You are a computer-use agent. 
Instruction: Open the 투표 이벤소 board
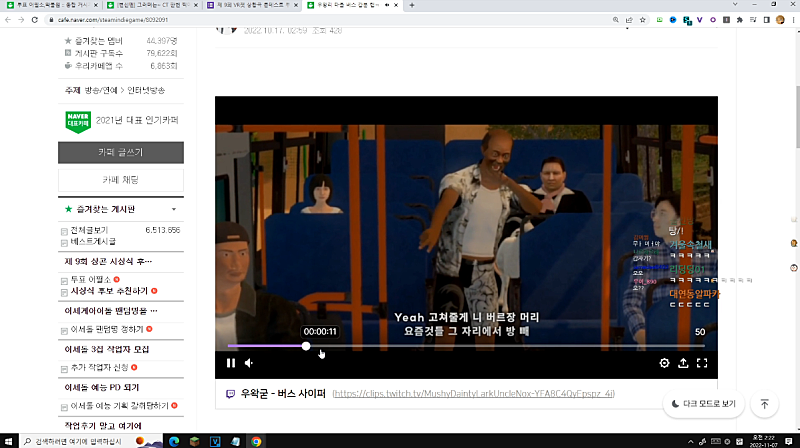[x=90, y=280]
